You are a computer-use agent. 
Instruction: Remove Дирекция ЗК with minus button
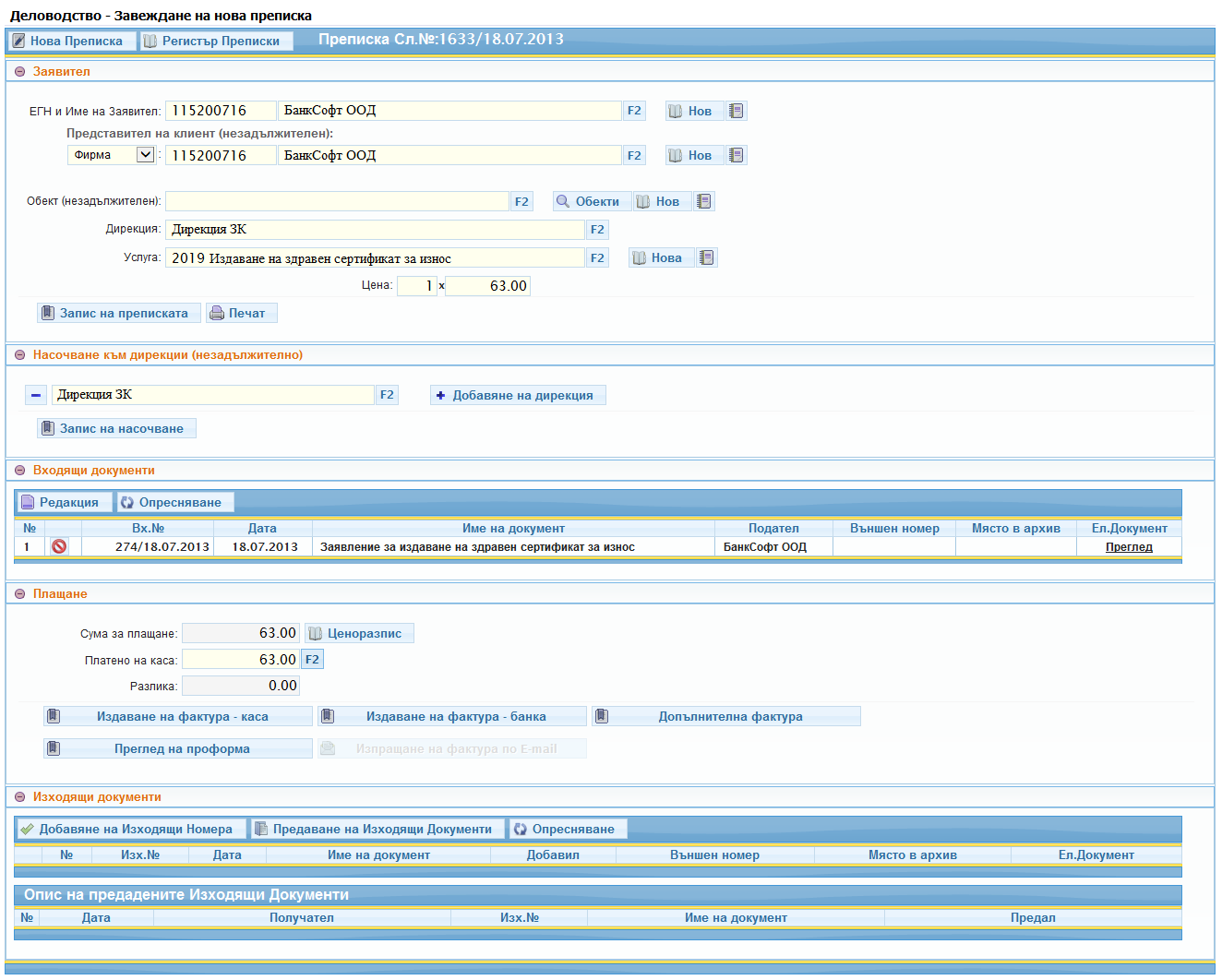tap(35, 395)
